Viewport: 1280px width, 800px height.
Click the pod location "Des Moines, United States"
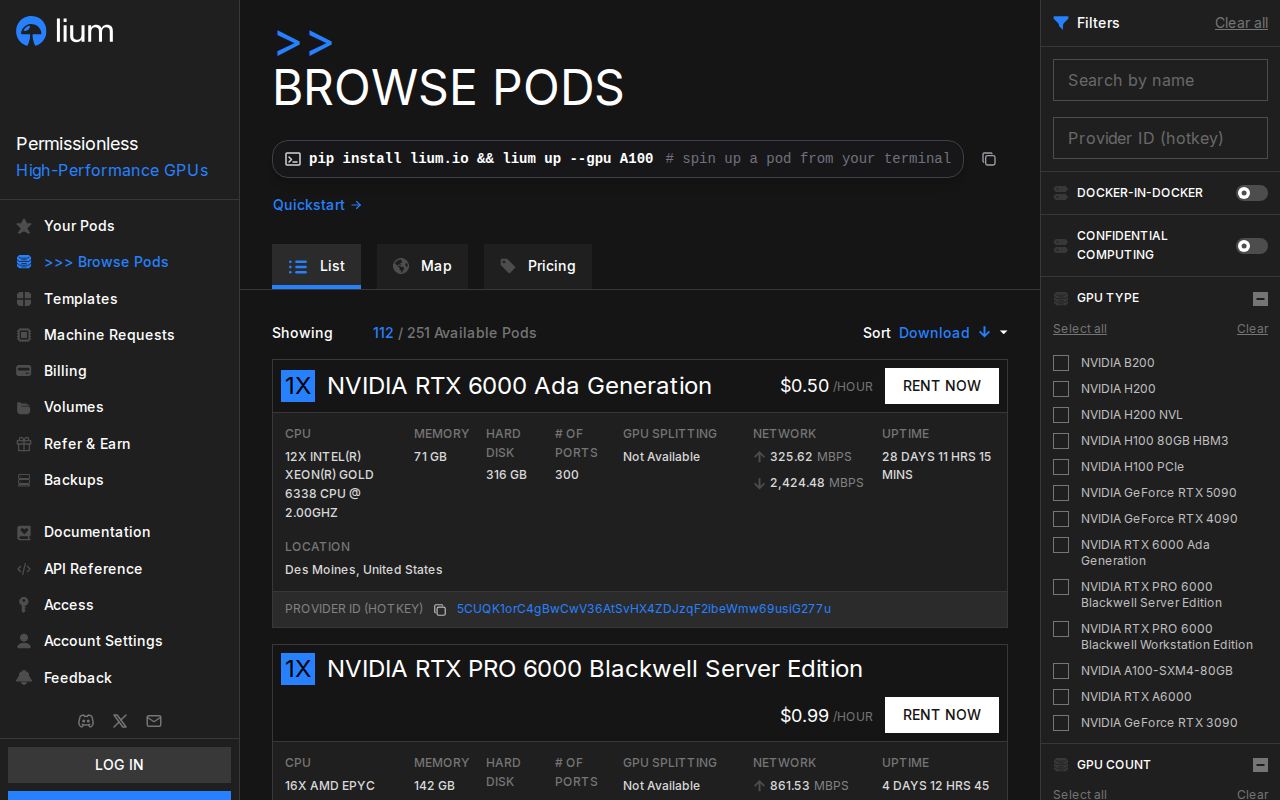364,570
